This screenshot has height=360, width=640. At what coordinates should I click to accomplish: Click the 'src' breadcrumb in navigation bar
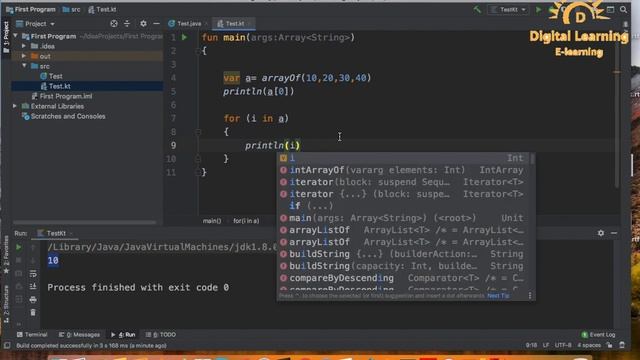click(71, 9)
